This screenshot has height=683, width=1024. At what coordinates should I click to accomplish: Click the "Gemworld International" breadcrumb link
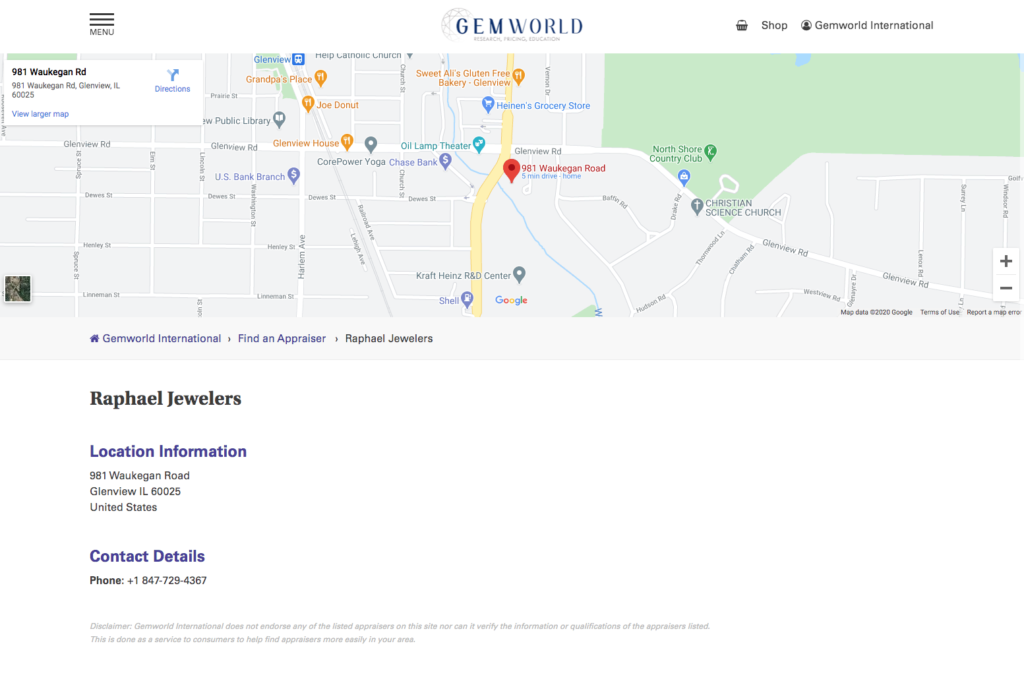(161, 338)
